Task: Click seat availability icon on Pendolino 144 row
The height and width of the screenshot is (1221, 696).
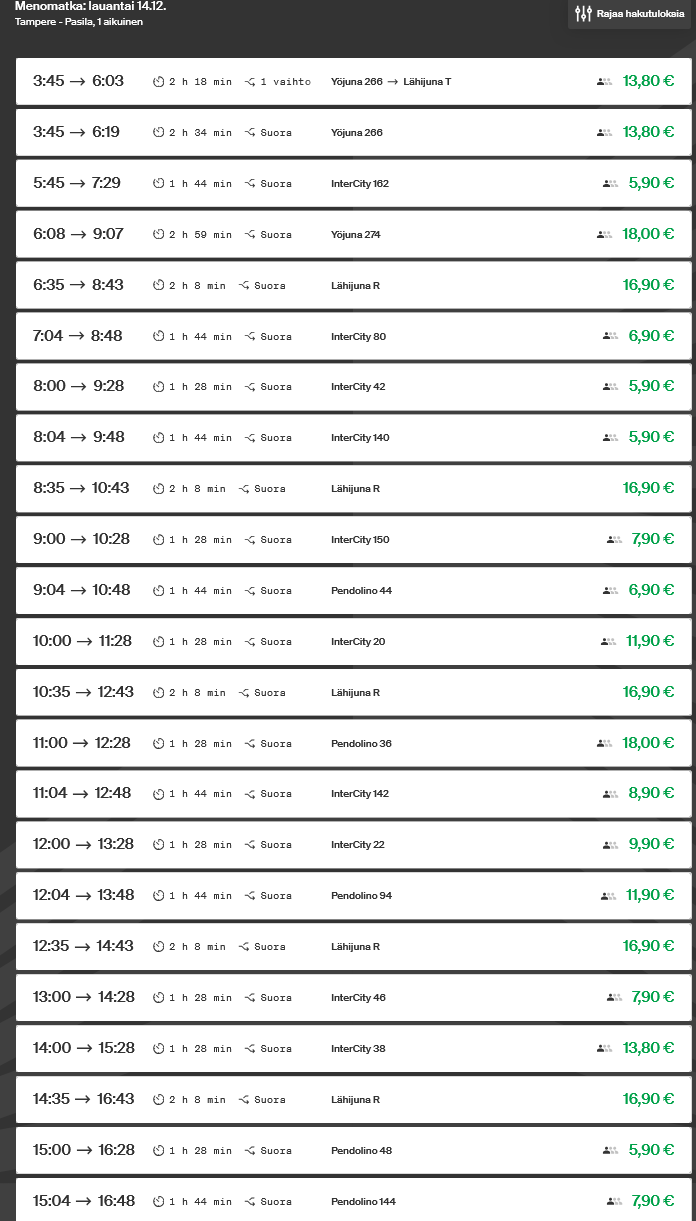Action: pyautogui.click(x=614, y=1201)
